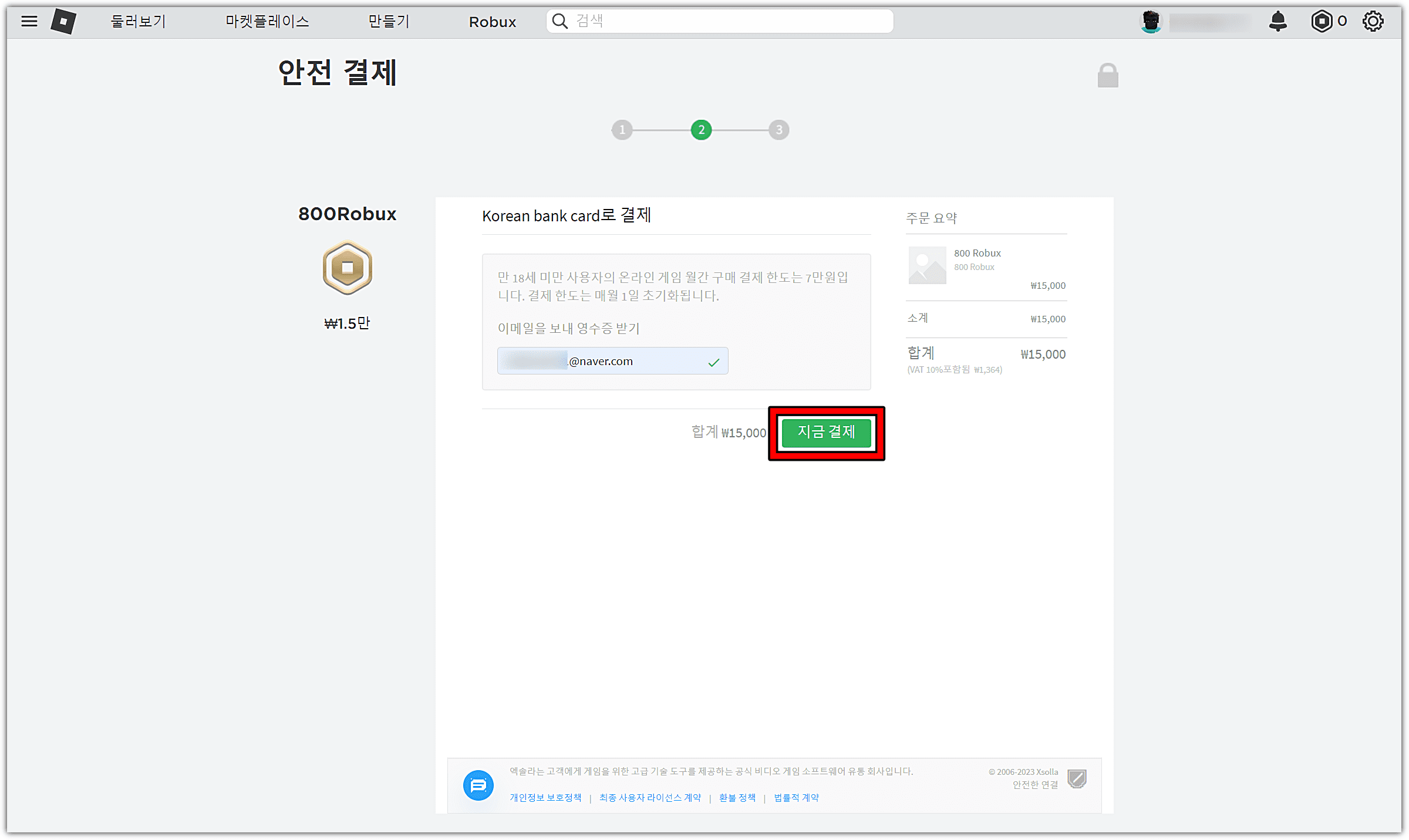The image size is (1409, 840).
Task: Select payment step 1 indicator
Action: click(x=622, y=130)
